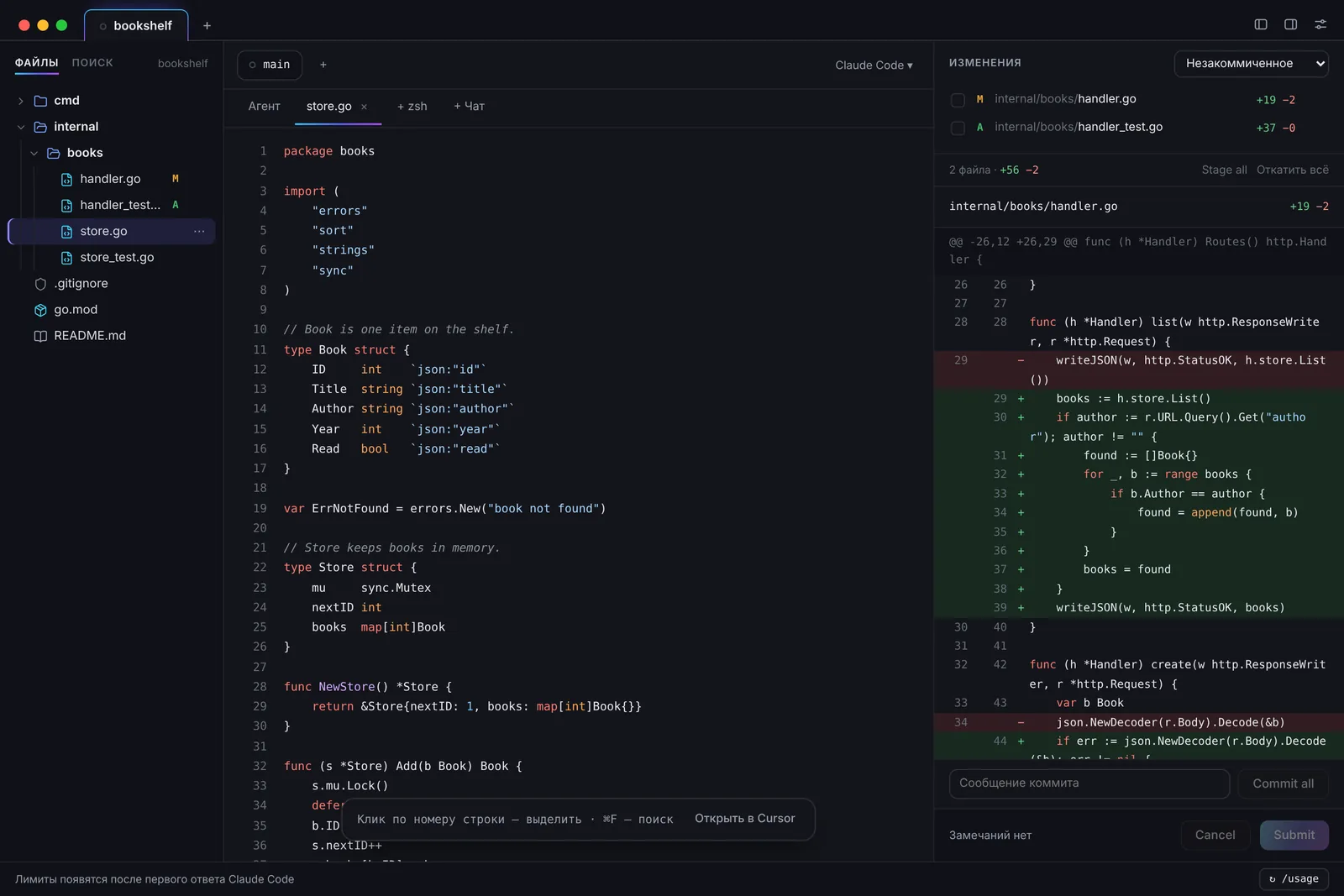Click Откатить всё link
1344x896 pixels.
point(1293,170)
